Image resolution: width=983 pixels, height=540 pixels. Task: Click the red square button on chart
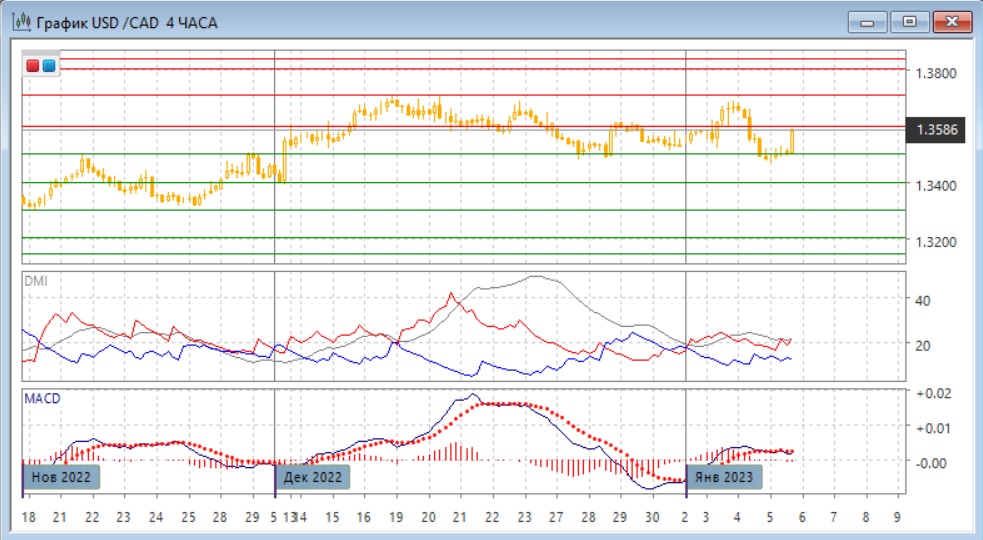(34, 66)
